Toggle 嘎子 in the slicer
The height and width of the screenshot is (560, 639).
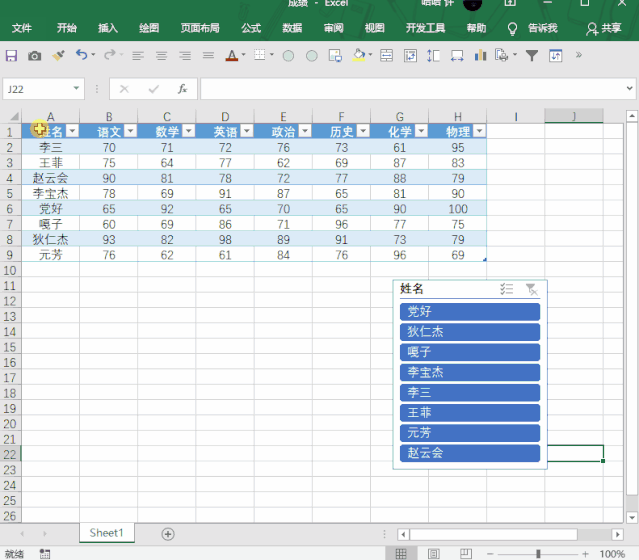(470, 352)
